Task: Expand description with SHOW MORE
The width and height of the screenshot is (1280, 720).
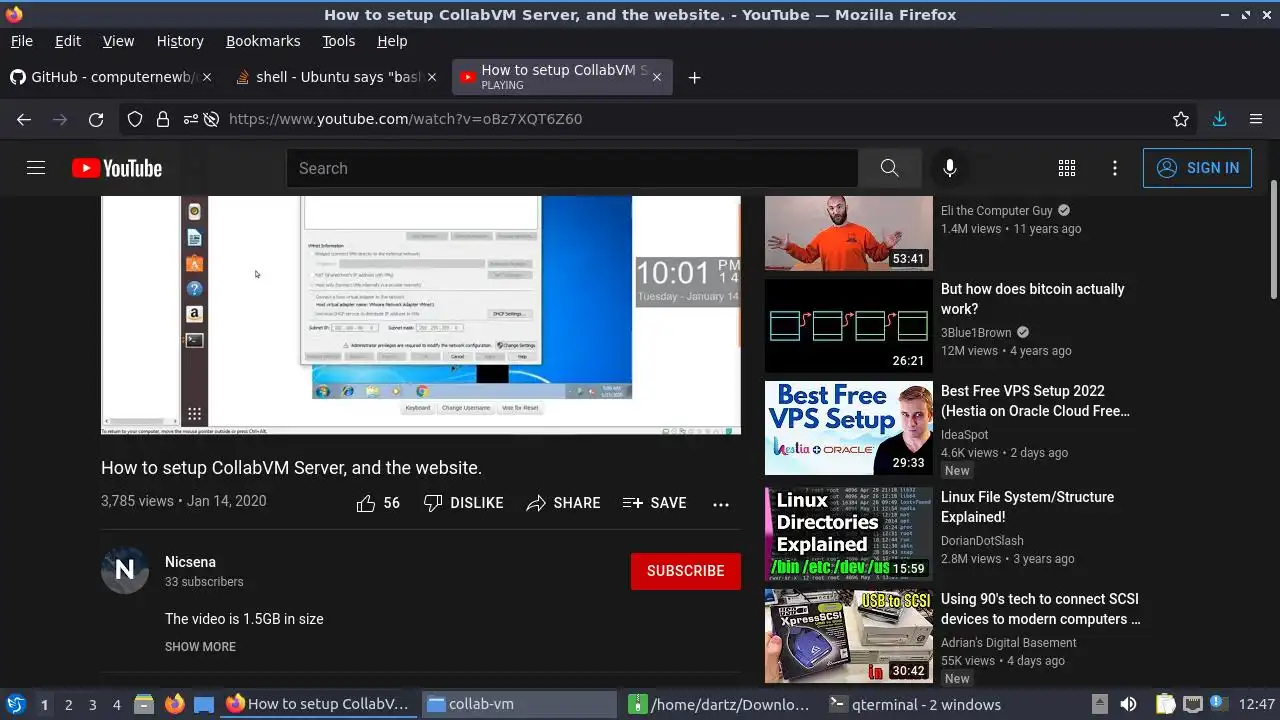Action: tap(200, 647)
